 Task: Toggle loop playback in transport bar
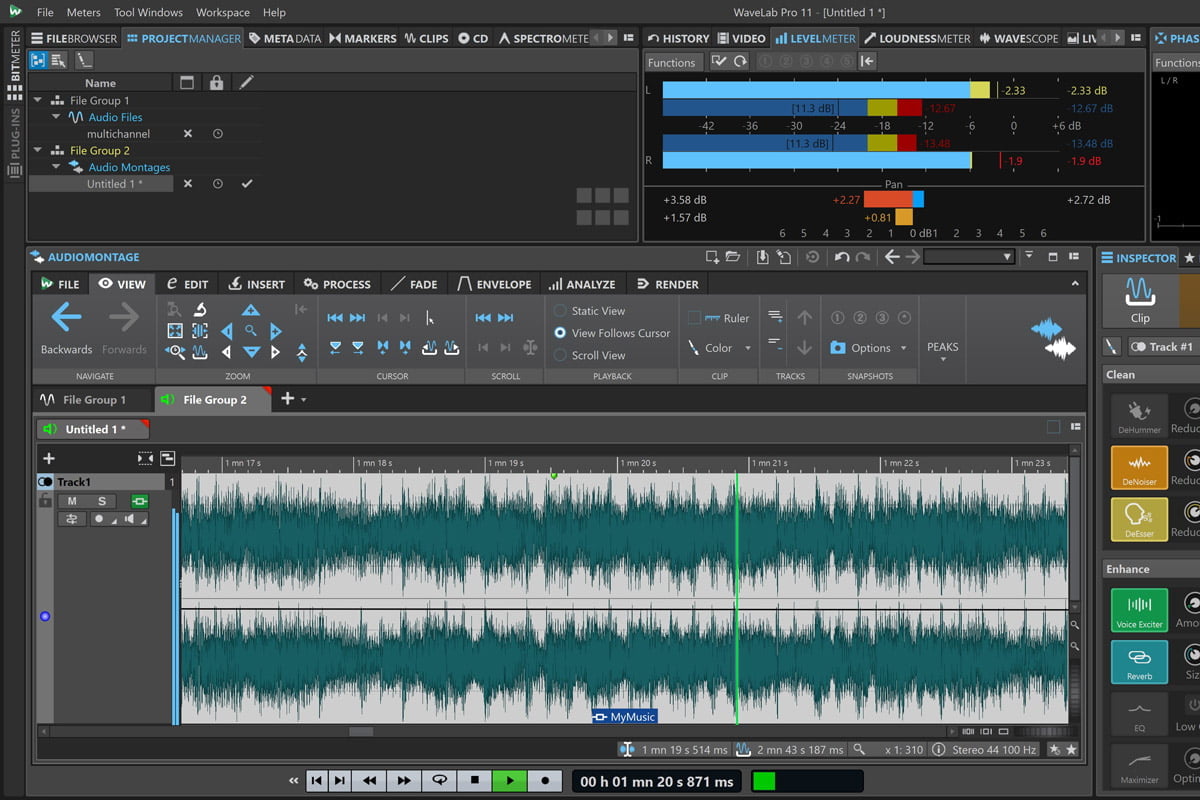pyautogui.click(x=438, y=780)
